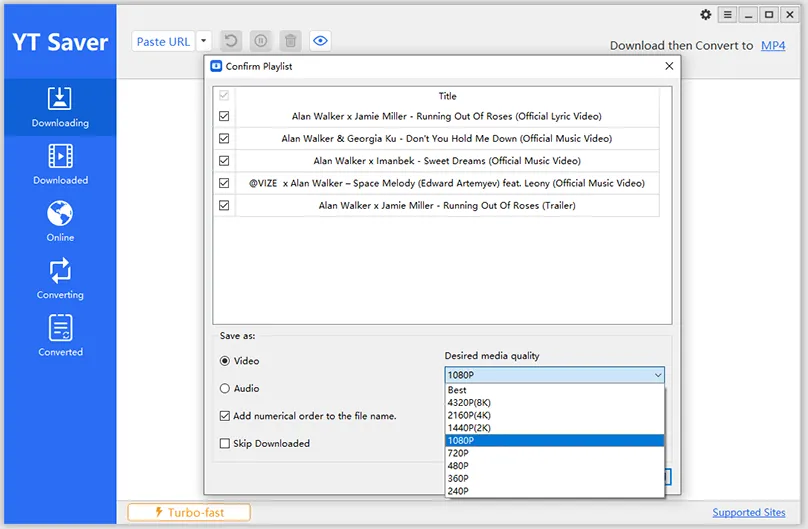Open the Downloaded videos section
This screenshot has height=529, width=808.
pos(60,164)
